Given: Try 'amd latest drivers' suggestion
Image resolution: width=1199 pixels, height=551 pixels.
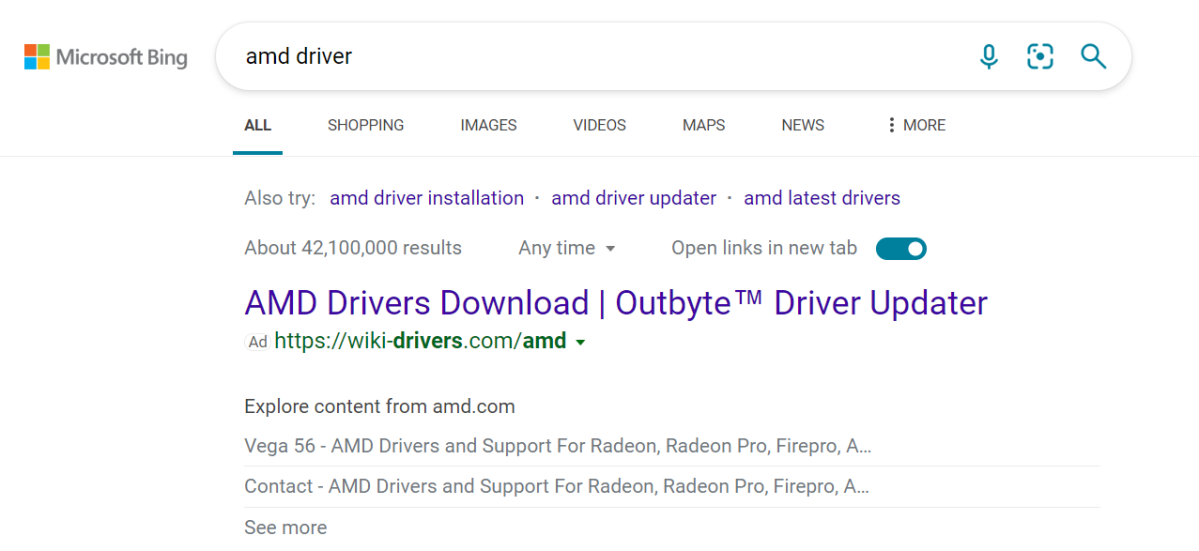Looking at the screenshot, I should coord(822,199).
